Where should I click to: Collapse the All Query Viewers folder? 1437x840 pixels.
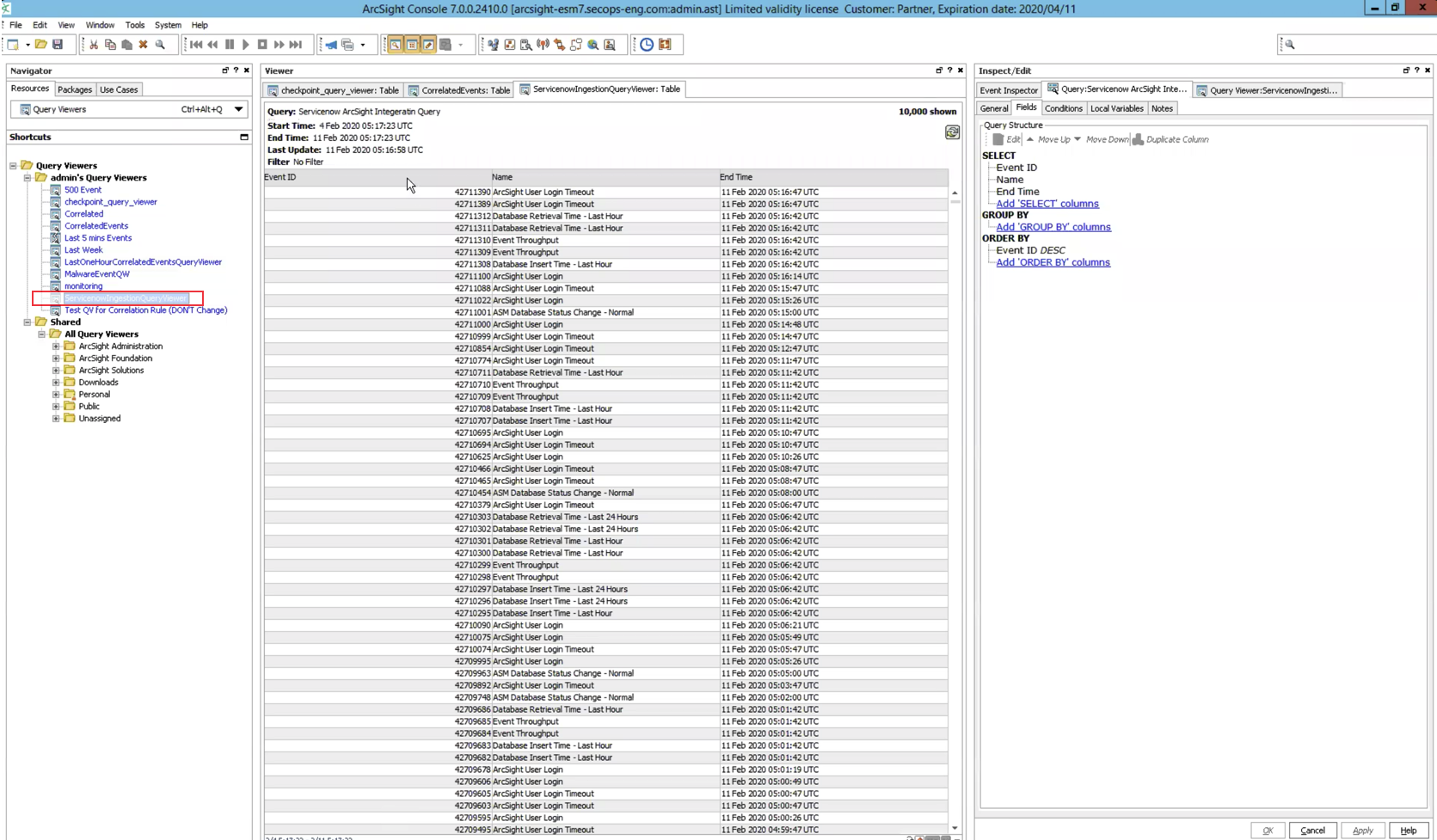(41, 334)
